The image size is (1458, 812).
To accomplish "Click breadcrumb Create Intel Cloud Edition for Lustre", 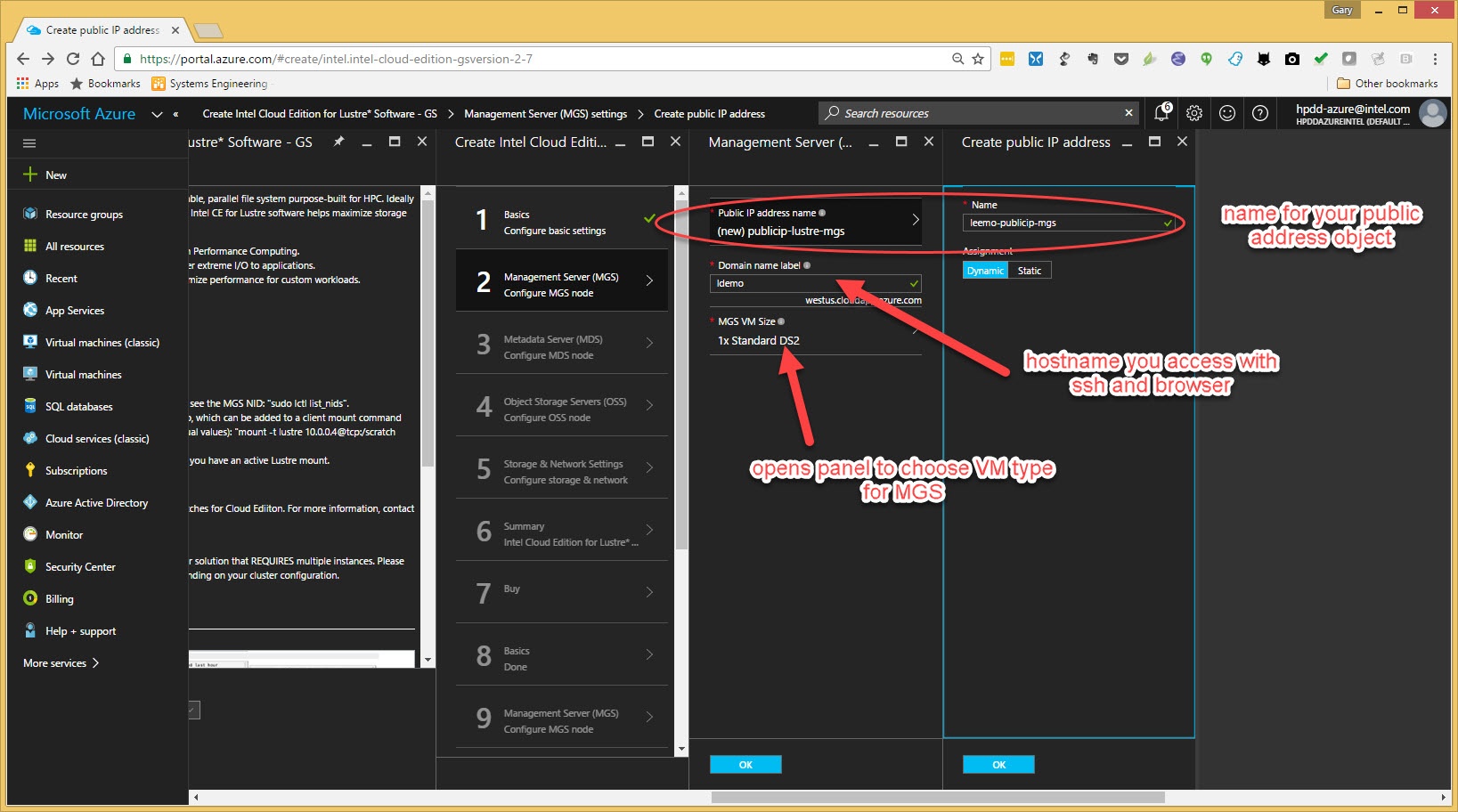I will [320, 114].
